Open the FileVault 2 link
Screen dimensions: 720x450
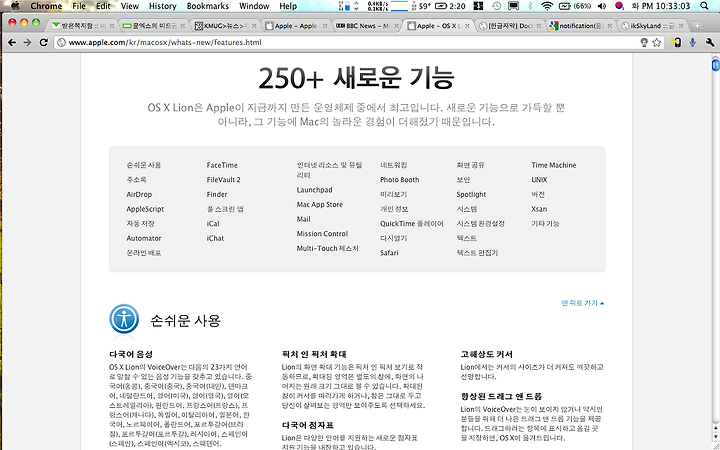[224, 180]
